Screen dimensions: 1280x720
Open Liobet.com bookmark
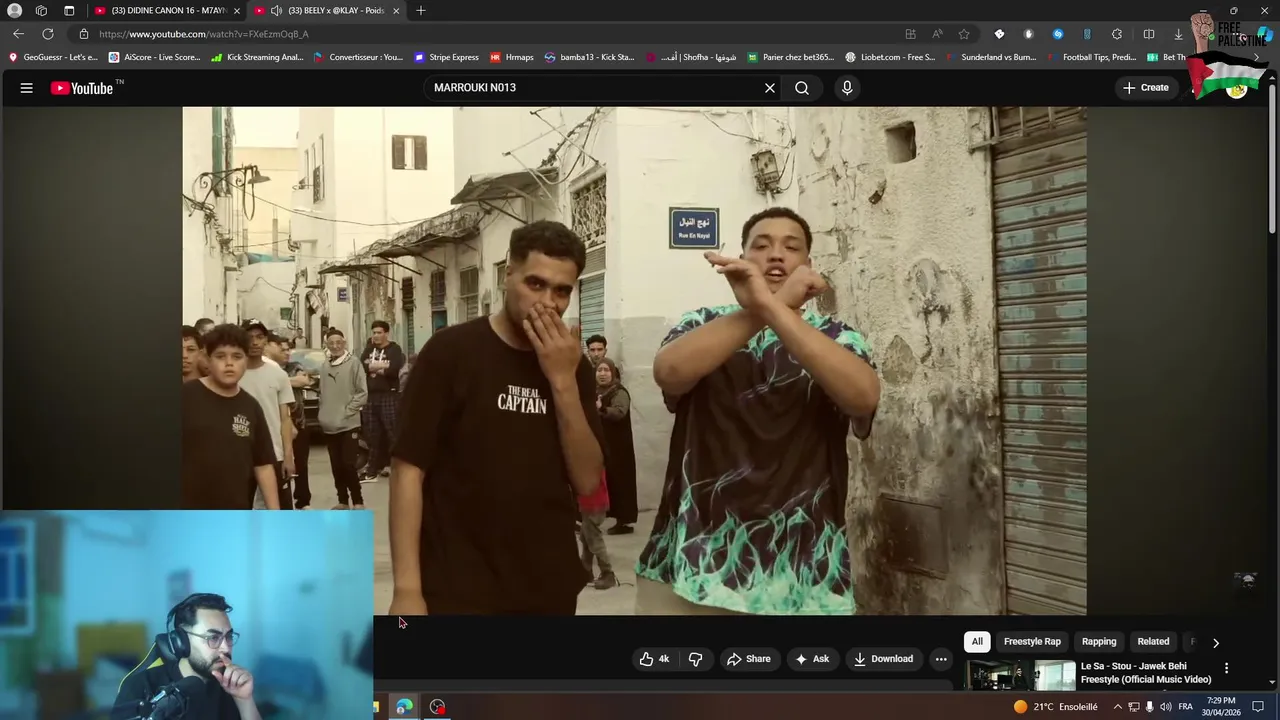pos(890,57)
